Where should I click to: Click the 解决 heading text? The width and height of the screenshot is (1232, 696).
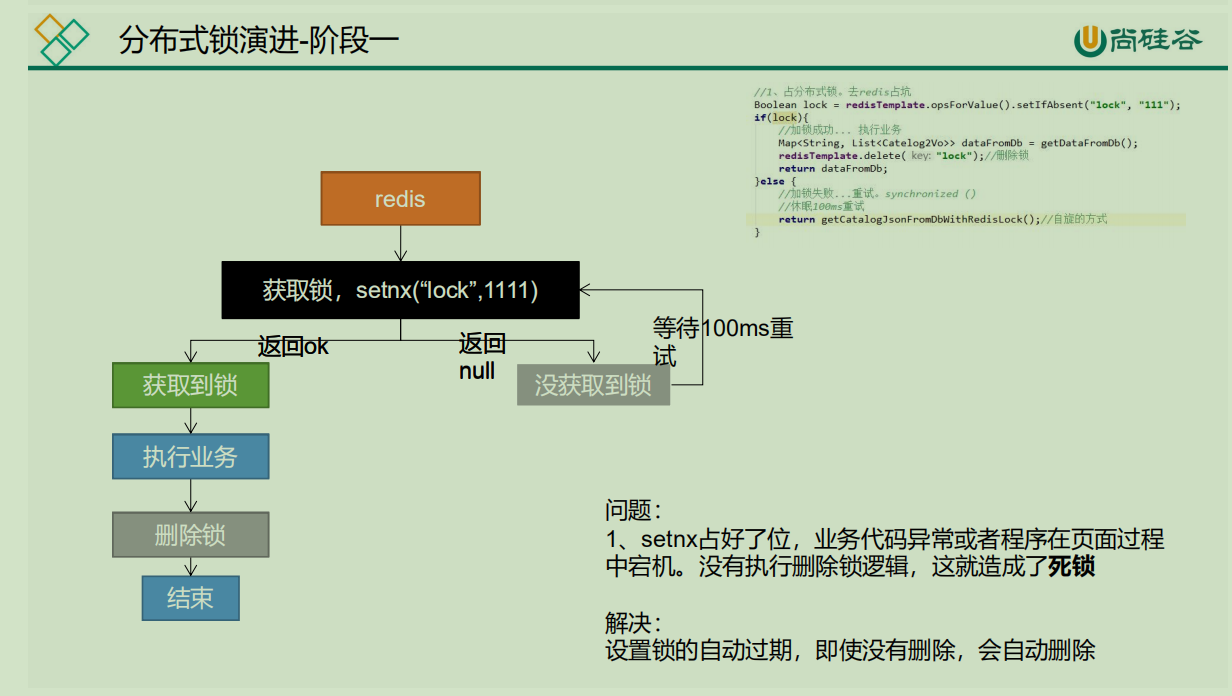point(633,622)
